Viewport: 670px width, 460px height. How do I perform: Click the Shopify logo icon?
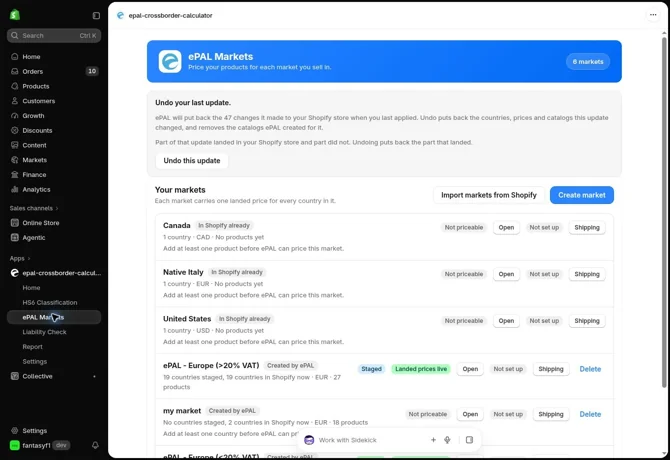click(x=15, y=15)
